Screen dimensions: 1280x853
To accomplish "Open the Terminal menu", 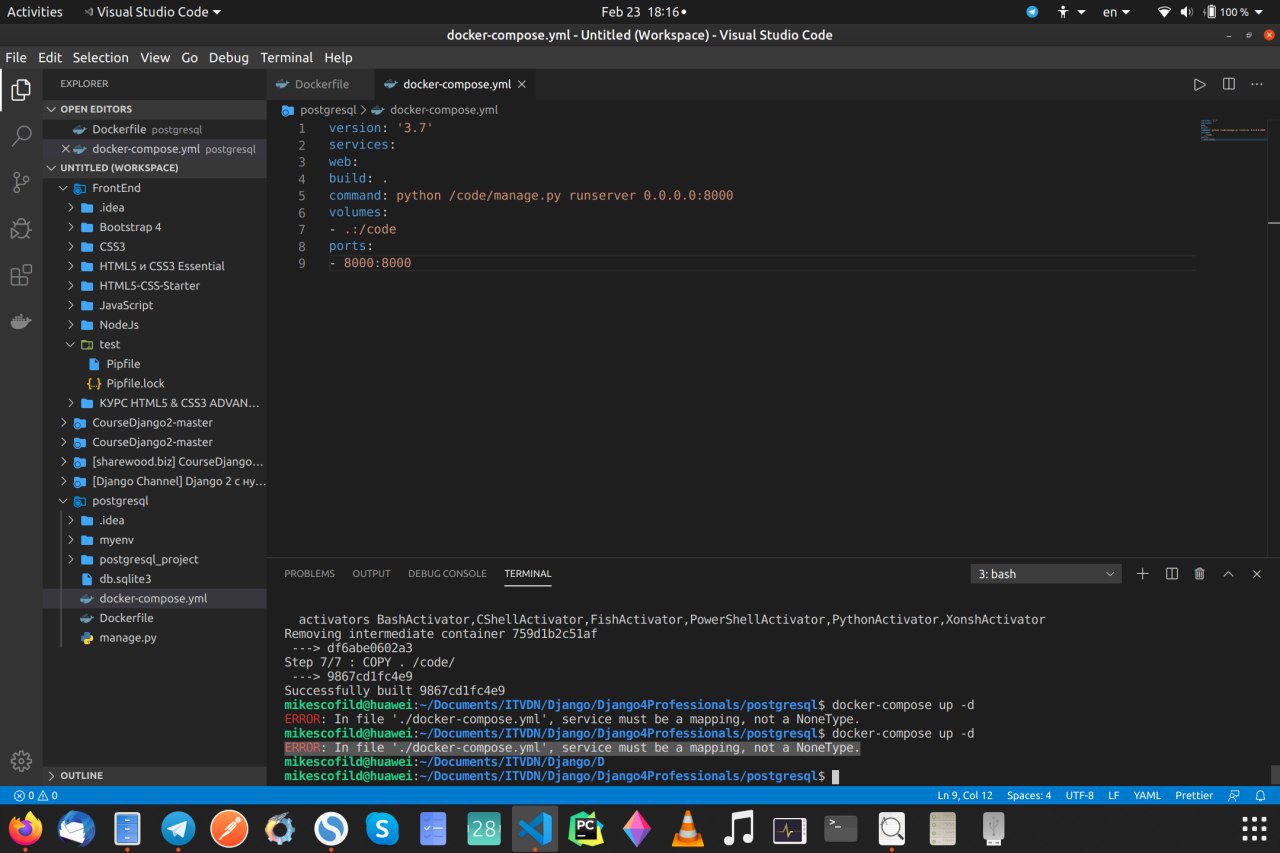I will (286, 57).
